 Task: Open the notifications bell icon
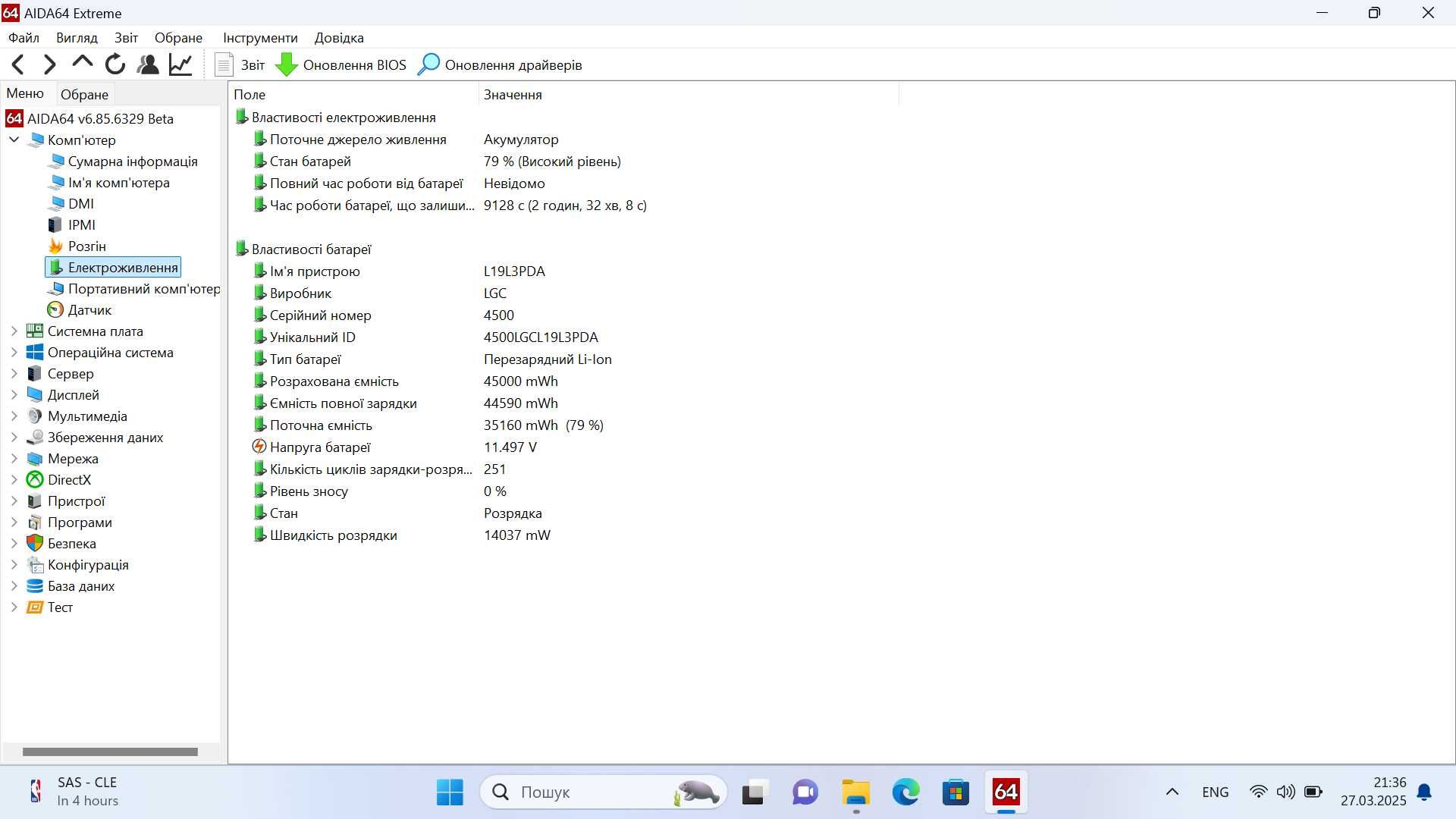pyautogui.click(x=1424, y=792)
